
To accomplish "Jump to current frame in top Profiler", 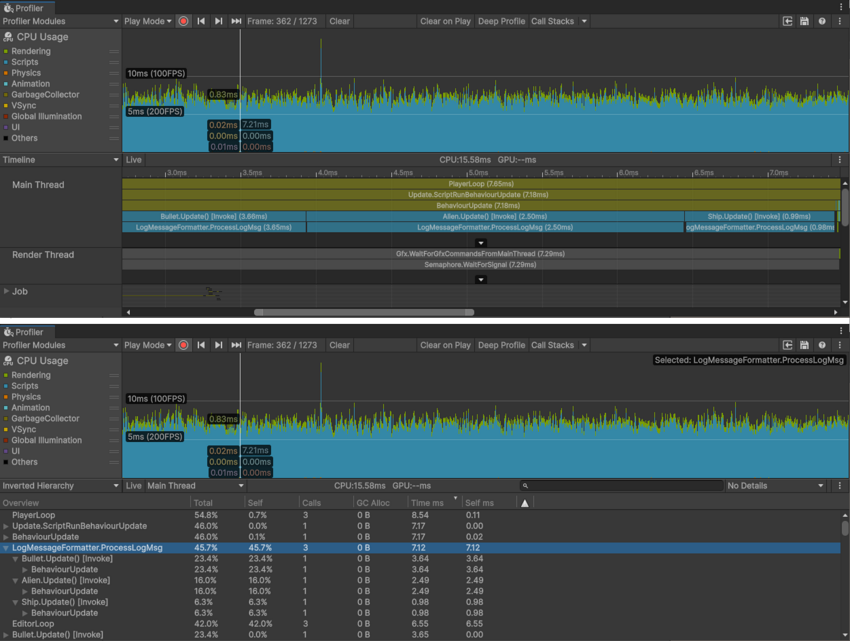I will pyautogui.click(x=236, y=21).
